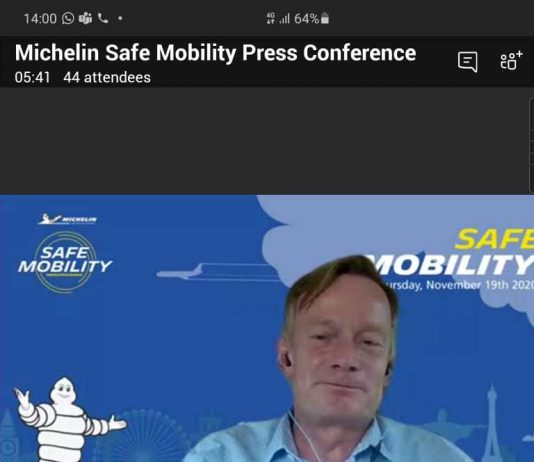
Task: Expand the side panel handle at right edge
Action: coord(531,145)
